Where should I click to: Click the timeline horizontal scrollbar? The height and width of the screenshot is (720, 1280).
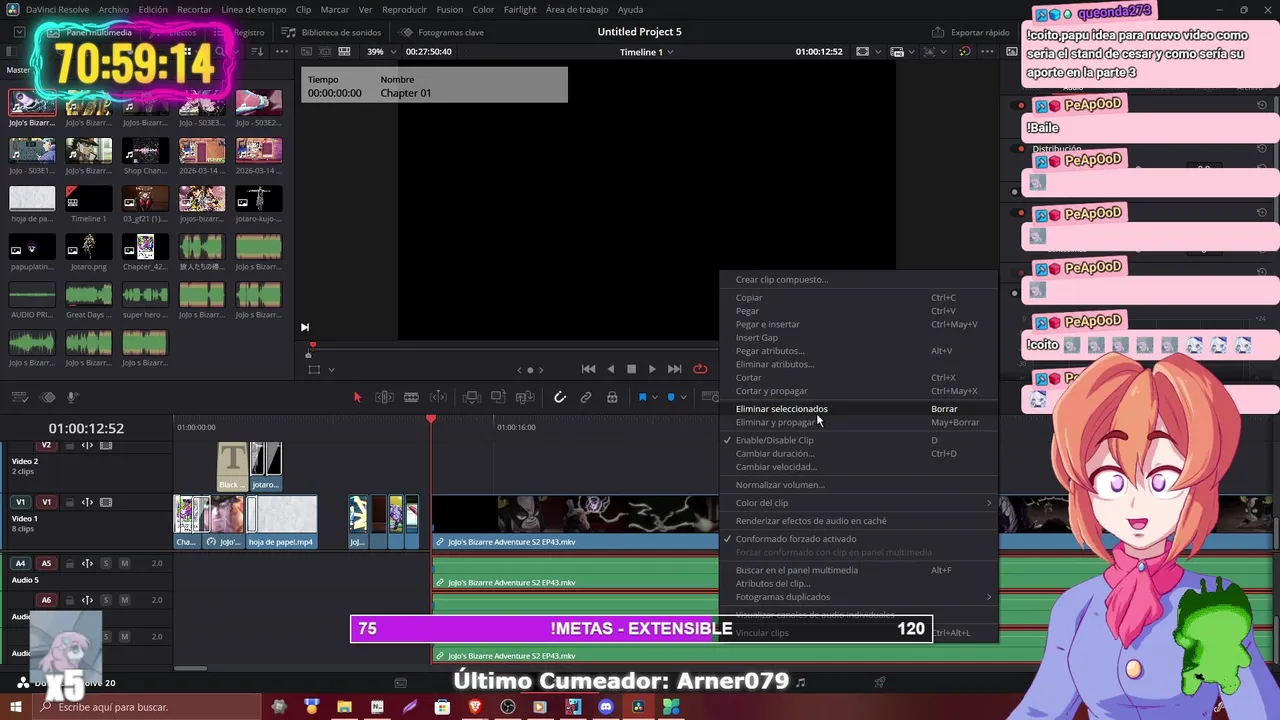(190, 668)
